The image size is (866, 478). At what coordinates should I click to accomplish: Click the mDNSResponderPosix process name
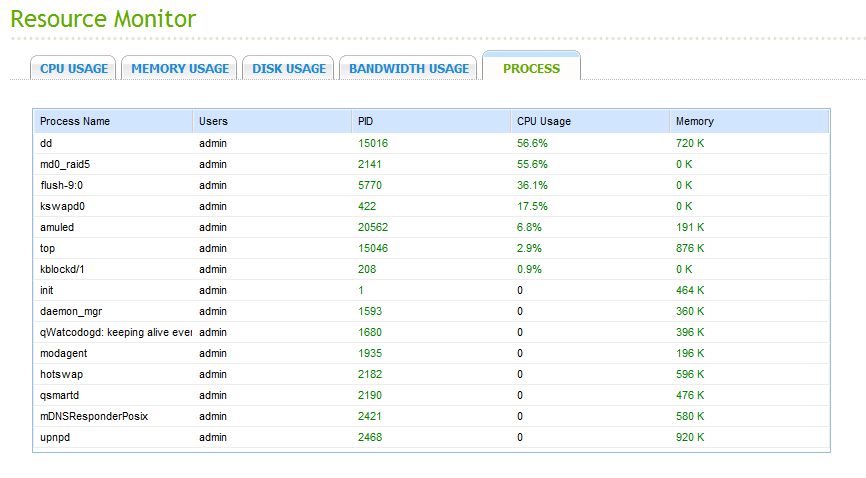point(93,416)
